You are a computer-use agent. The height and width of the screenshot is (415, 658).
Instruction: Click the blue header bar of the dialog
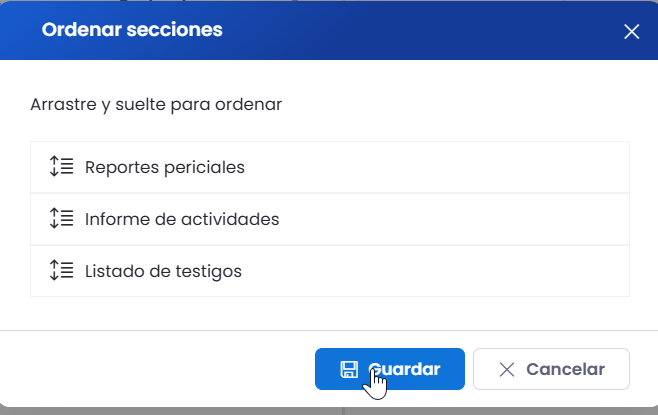click(x=420, y=30)
